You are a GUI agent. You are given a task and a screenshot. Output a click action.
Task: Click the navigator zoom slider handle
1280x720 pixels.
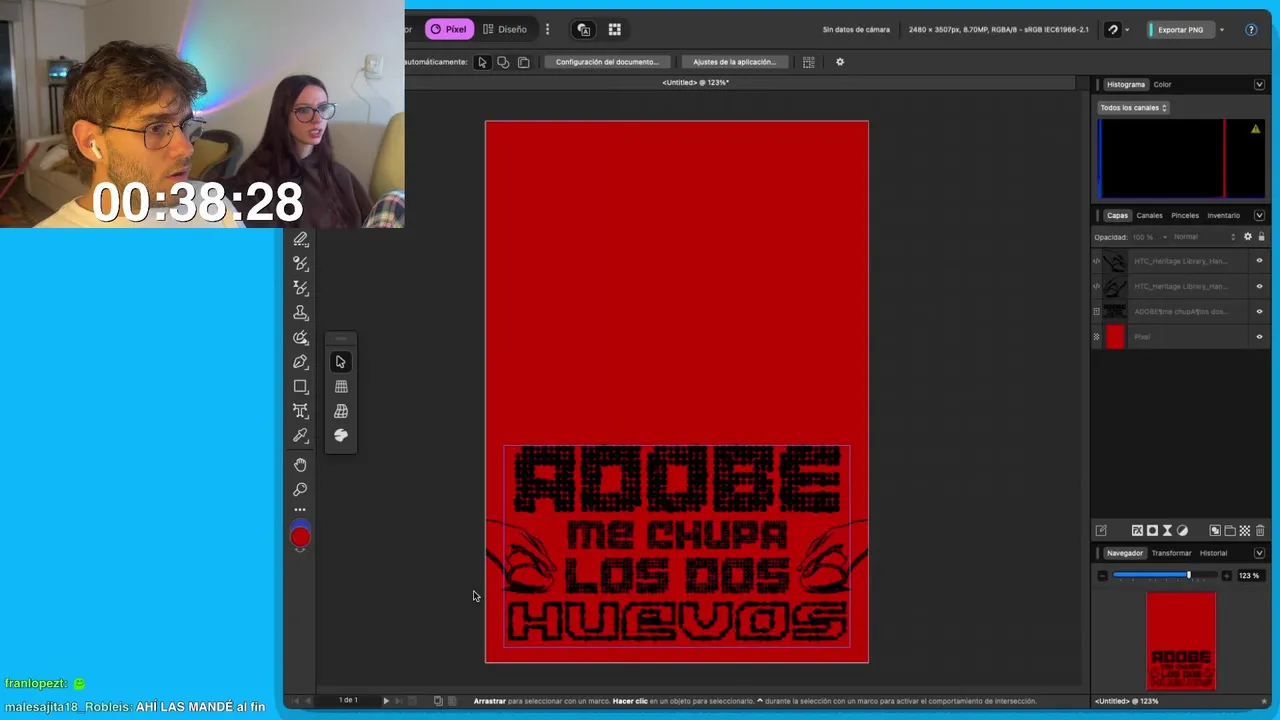point(1189,575)
